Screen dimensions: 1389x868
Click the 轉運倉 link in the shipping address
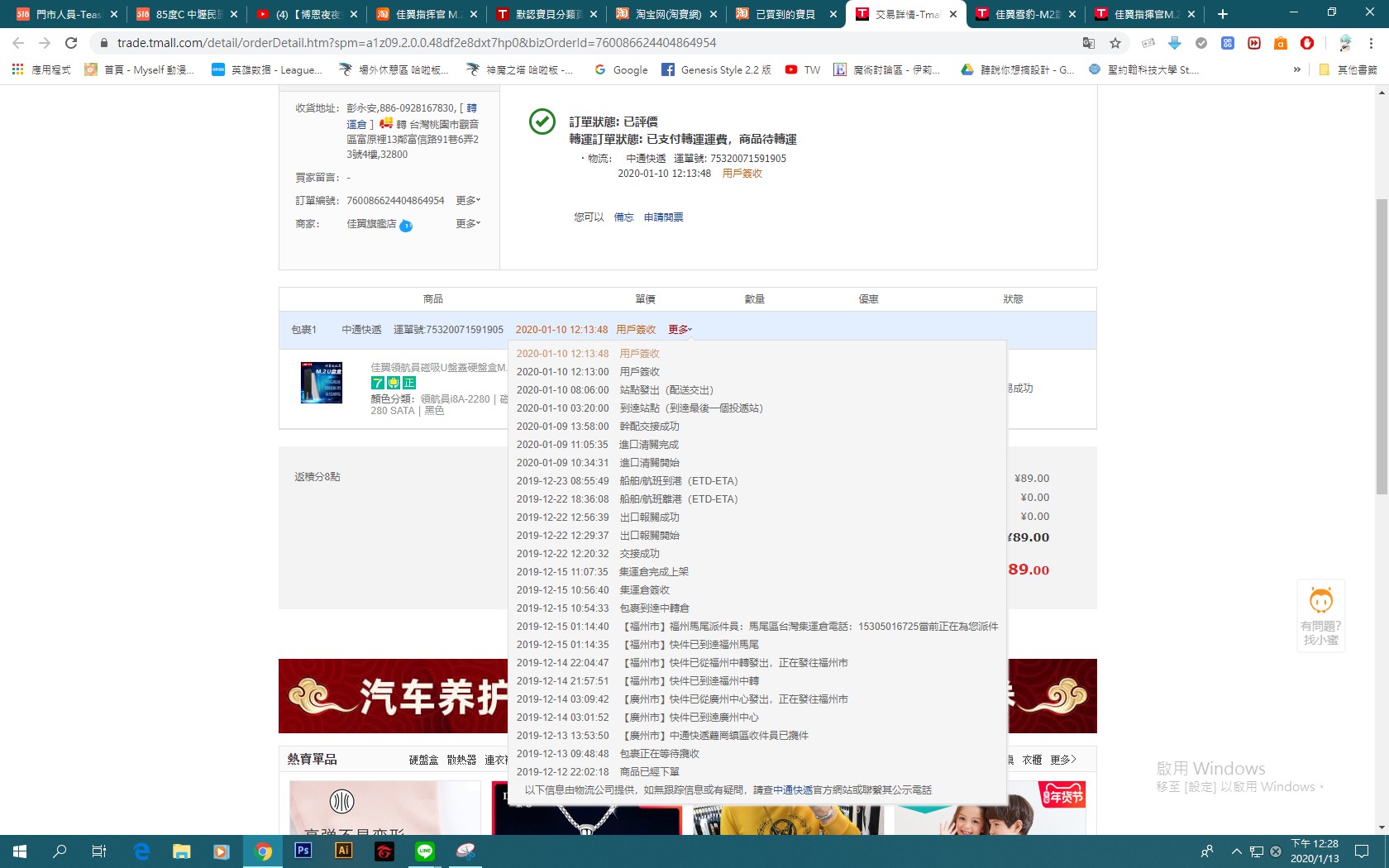(412, 116)
